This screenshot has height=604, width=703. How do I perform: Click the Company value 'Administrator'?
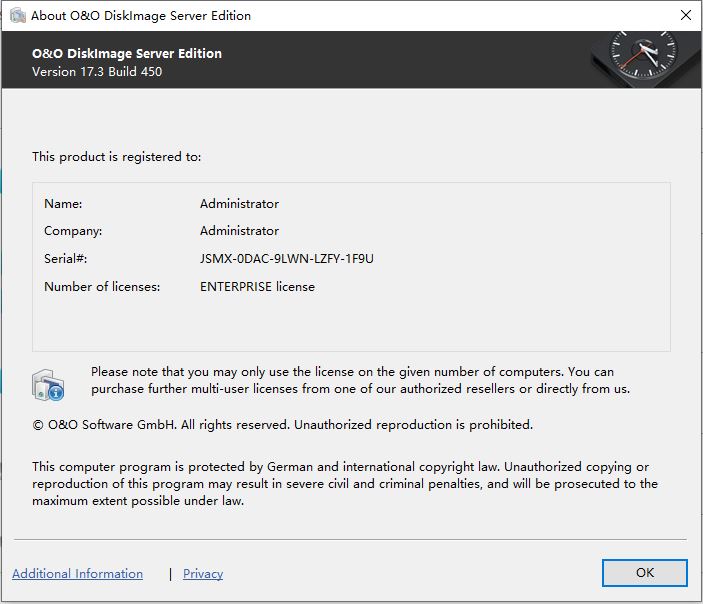tap(239, 230)
